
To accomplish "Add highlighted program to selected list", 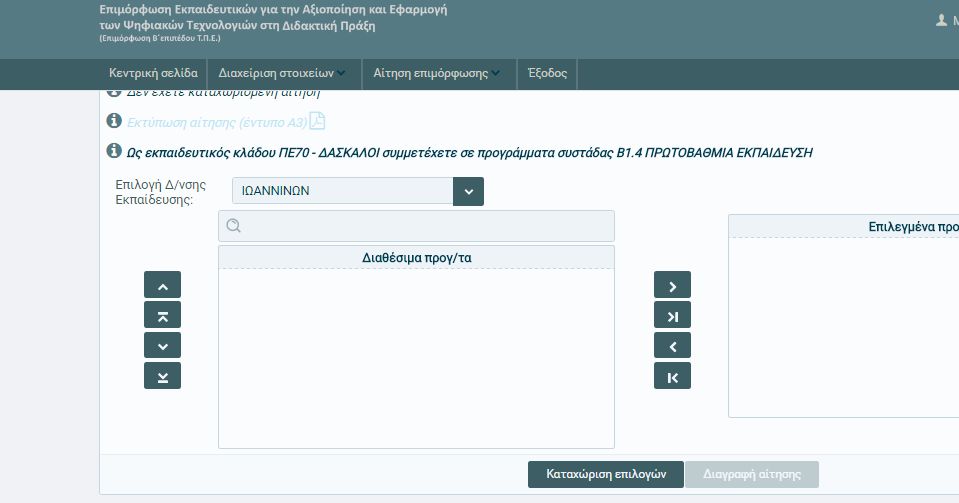I will click(x=672, y=285).
